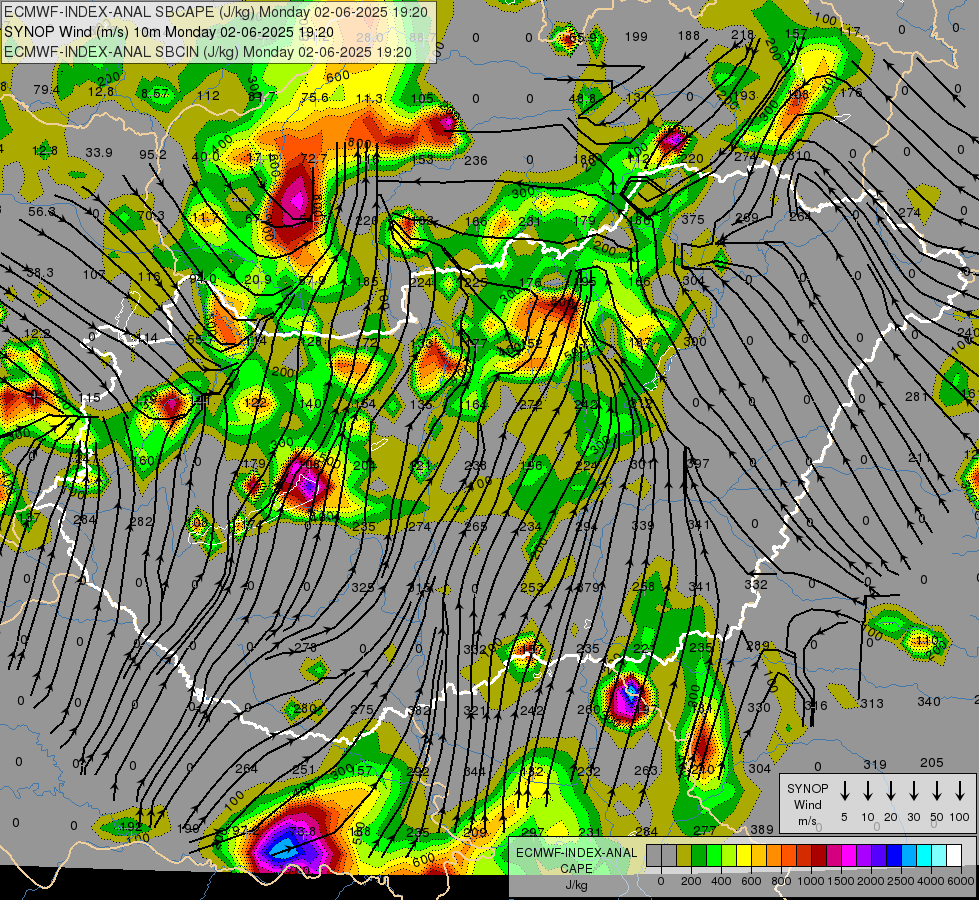Viewport: 979px width, 900px height.
Task: Click the 379 value on the map
Action: click(x=588, y=587)
